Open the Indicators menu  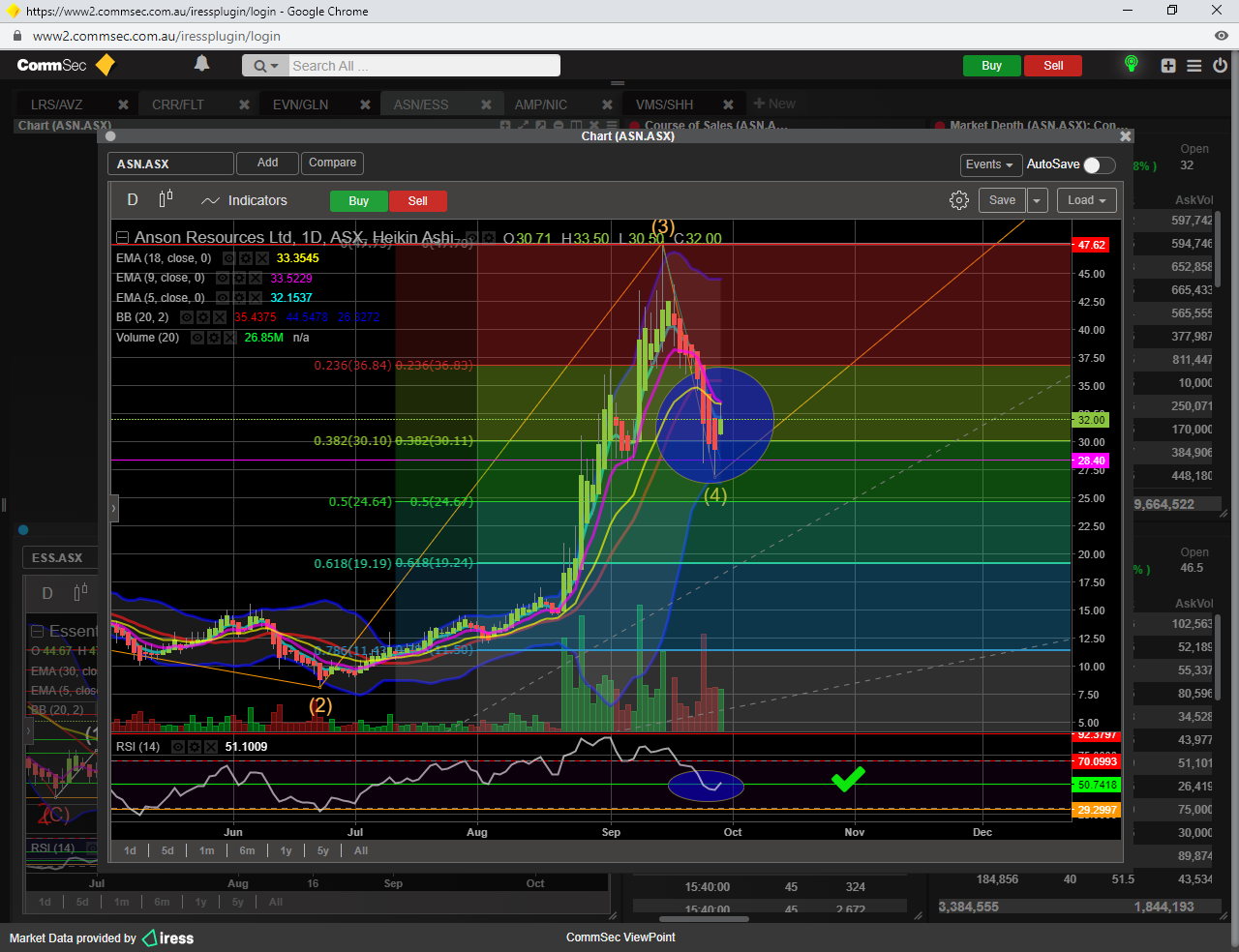pyautogui.click(x=244, y=200)
